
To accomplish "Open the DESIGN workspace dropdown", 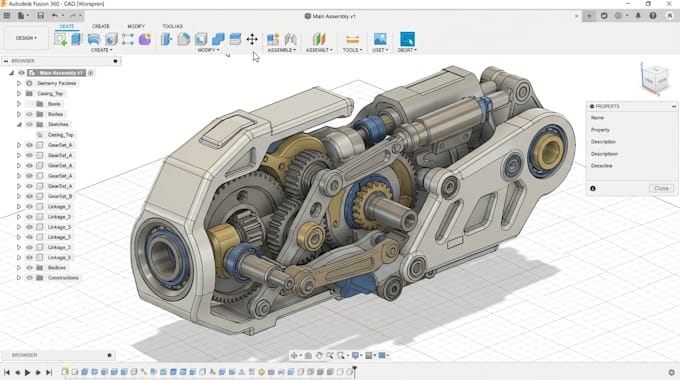I will [x=26, y=38].
